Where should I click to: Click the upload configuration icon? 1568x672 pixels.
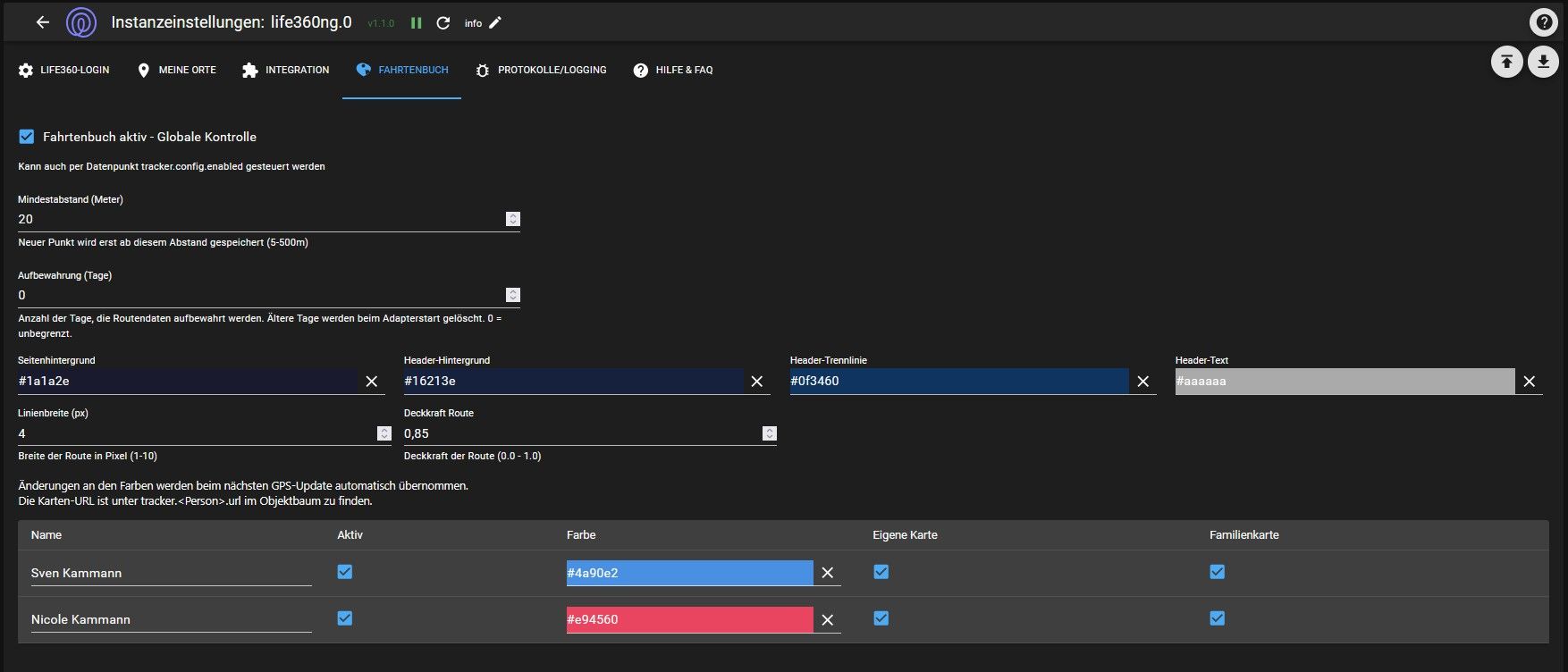tap(1506, 62)
